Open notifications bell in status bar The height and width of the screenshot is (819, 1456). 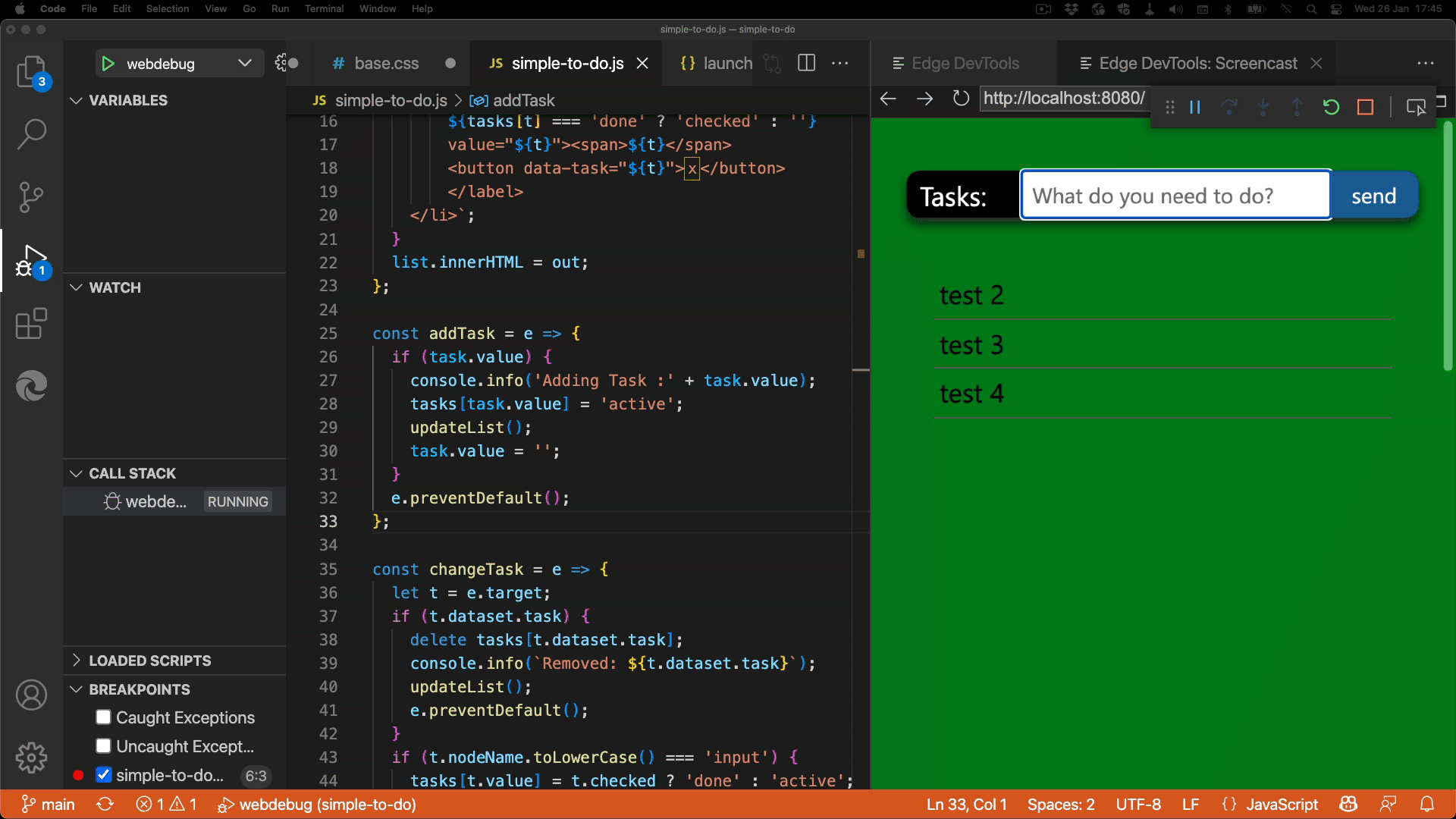pos(1427,805)
